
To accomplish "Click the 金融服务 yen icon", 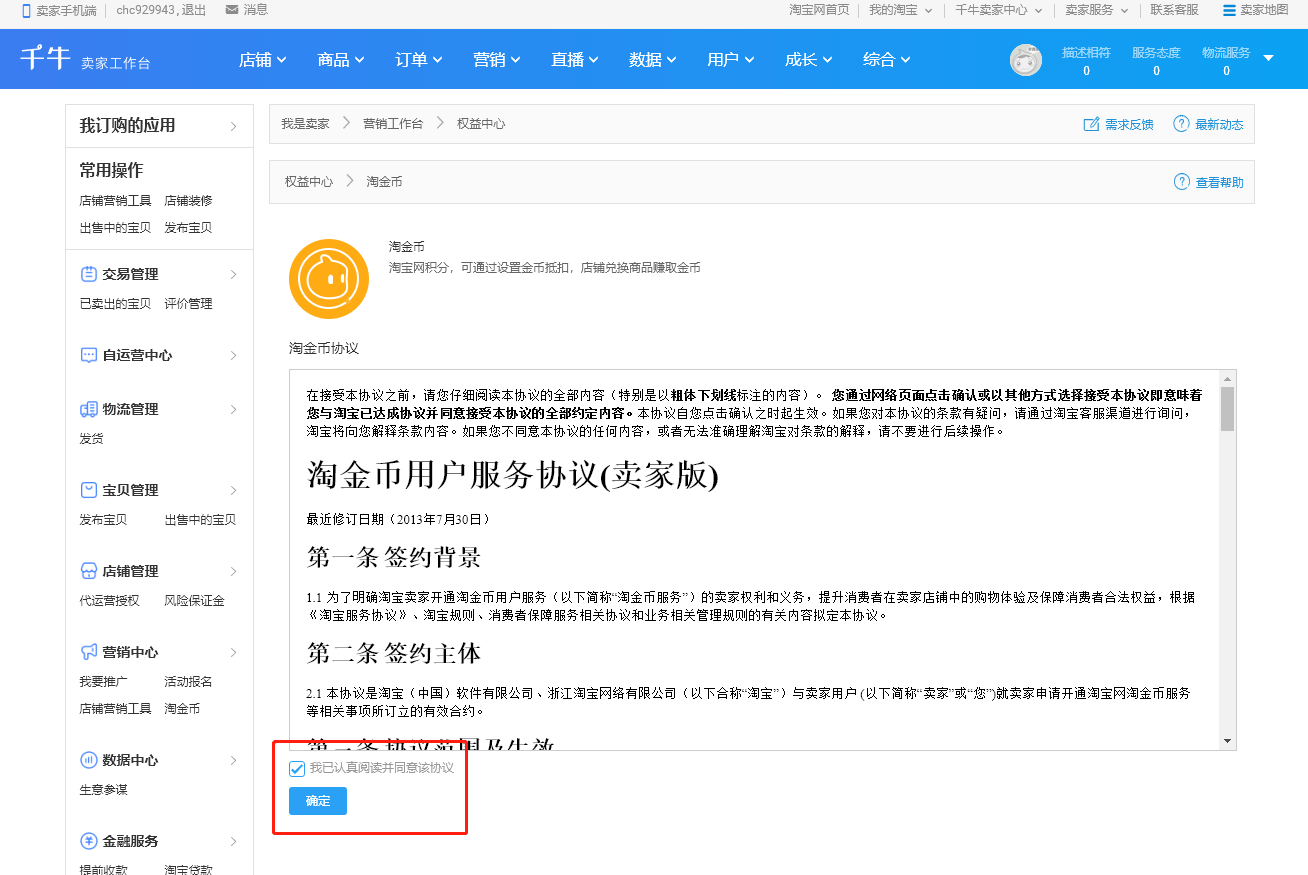I will click(88, 841).
